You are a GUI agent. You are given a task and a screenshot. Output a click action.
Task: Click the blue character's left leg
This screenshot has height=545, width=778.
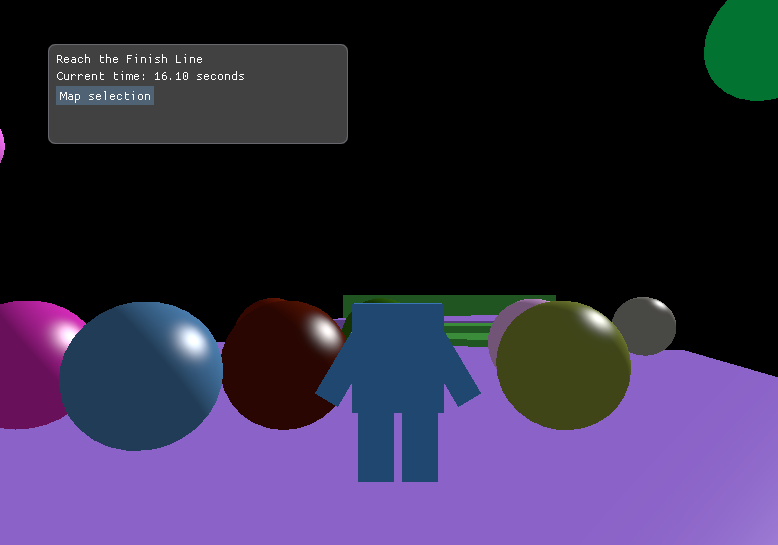(376, 446)
